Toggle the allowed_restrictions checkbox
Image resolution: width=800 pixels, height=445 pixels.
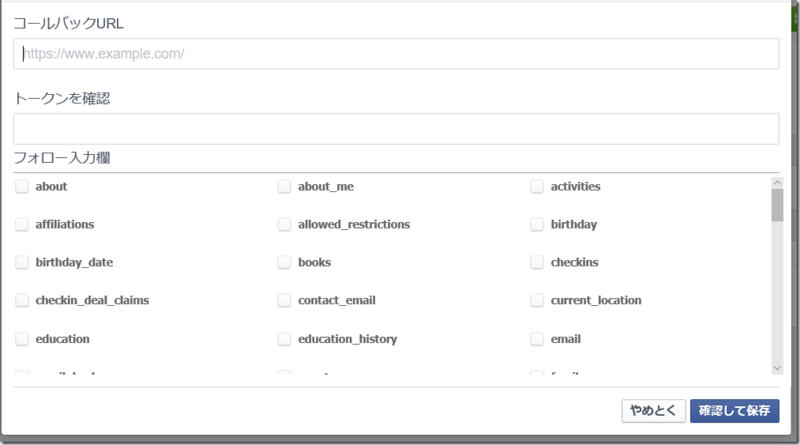tap(284, 224)
